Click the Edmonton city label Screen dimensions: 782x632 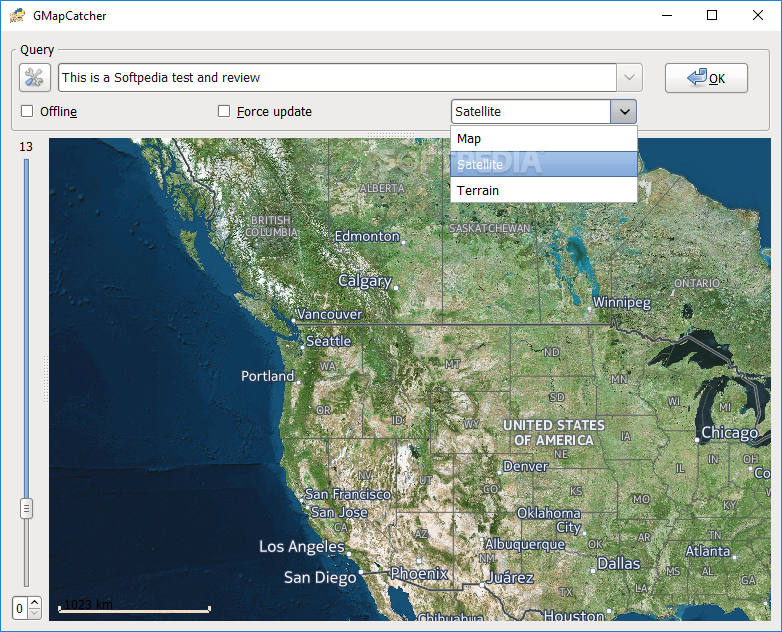(367, 236)
